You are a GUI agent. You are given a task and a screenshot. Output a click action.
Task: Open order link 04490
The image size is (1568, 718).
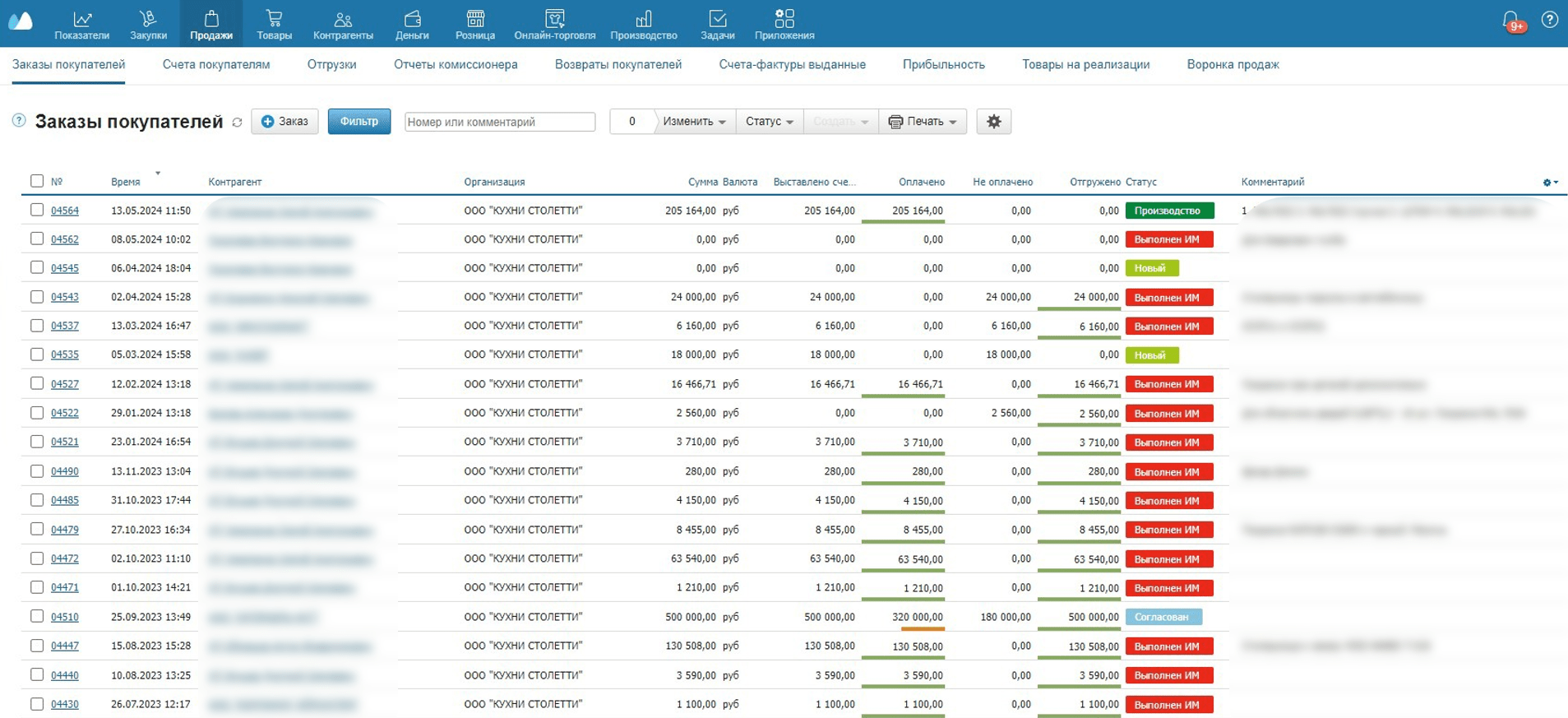[x=65, y=471]
